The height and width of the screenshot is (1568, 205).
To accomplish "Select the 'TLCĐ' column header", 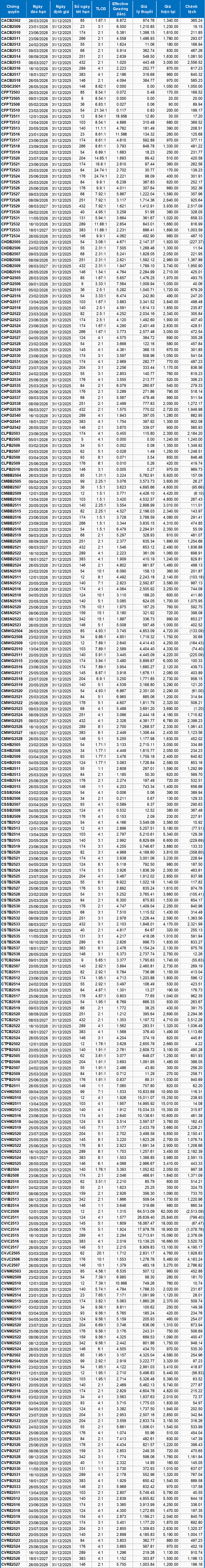I will (x=101, y=8).
